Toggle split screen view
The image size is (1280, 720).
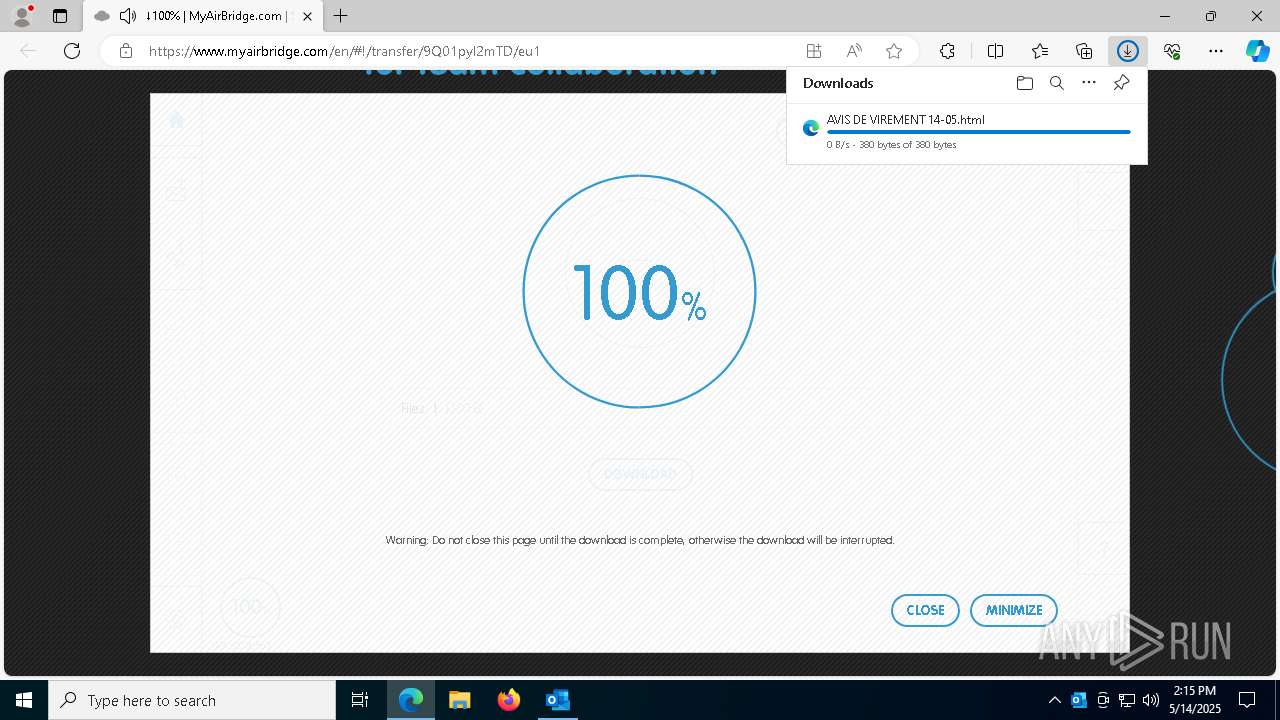click(995, 51)
